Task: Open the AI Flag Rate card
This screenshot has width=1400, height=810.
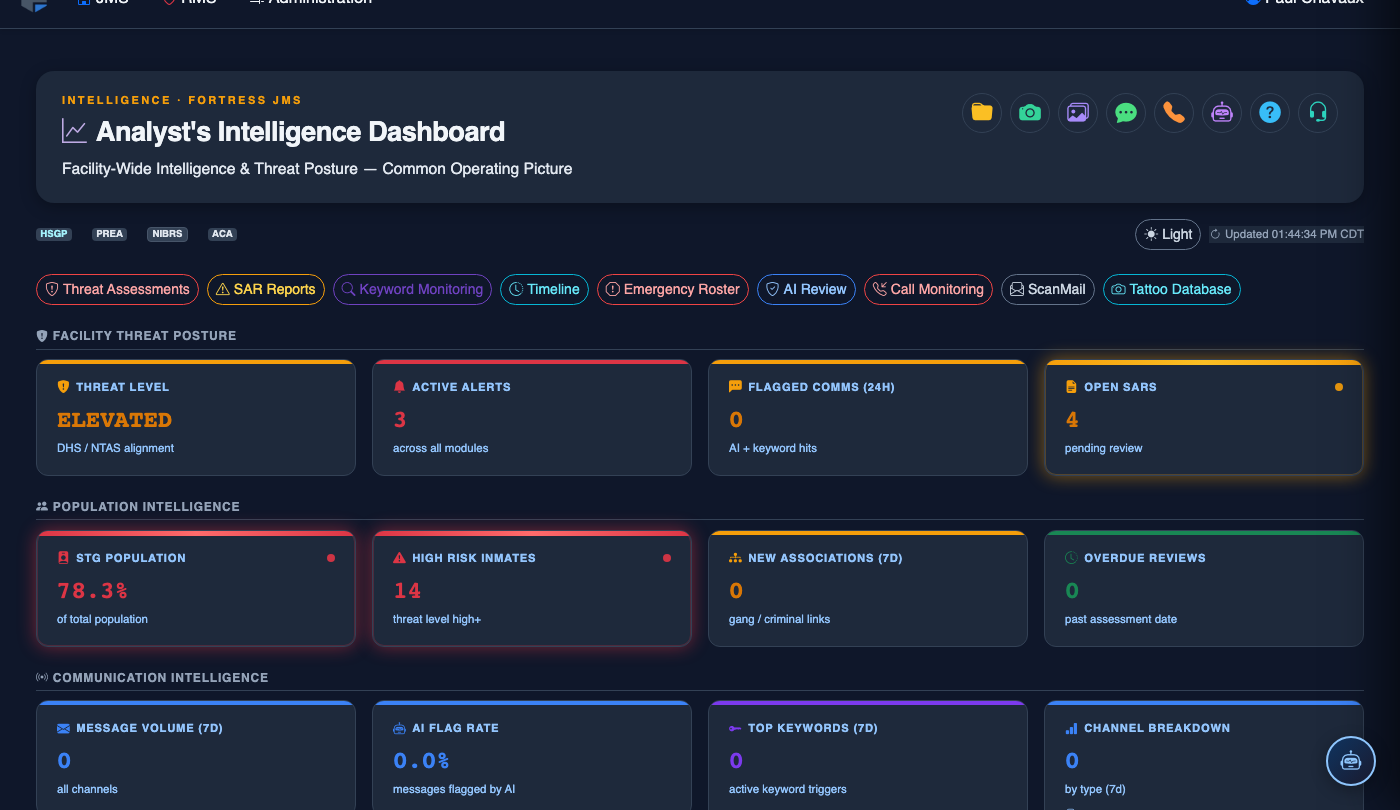Action: click(532, 756)
